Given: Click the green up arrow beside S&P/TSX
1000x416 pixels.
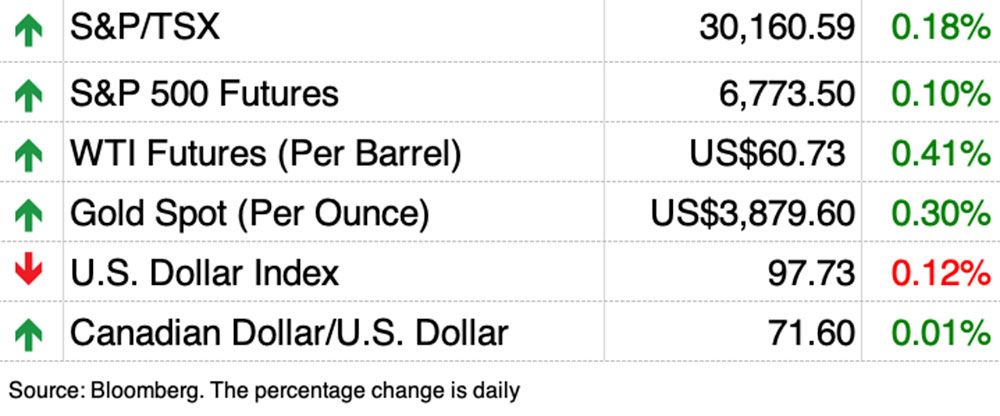Looking at the screenshot, I should point(29,31).
